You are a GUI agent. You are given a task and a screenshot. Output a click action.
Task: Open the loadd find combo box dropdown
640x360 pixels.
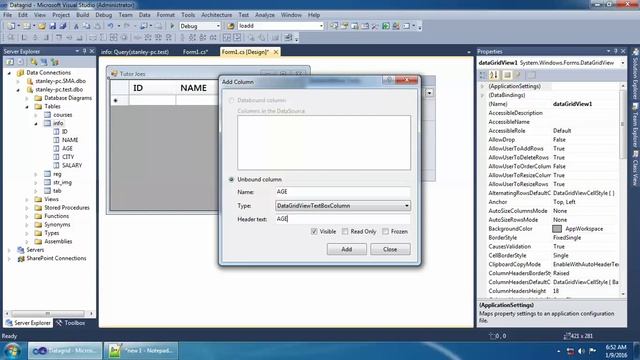pos(321,26)
